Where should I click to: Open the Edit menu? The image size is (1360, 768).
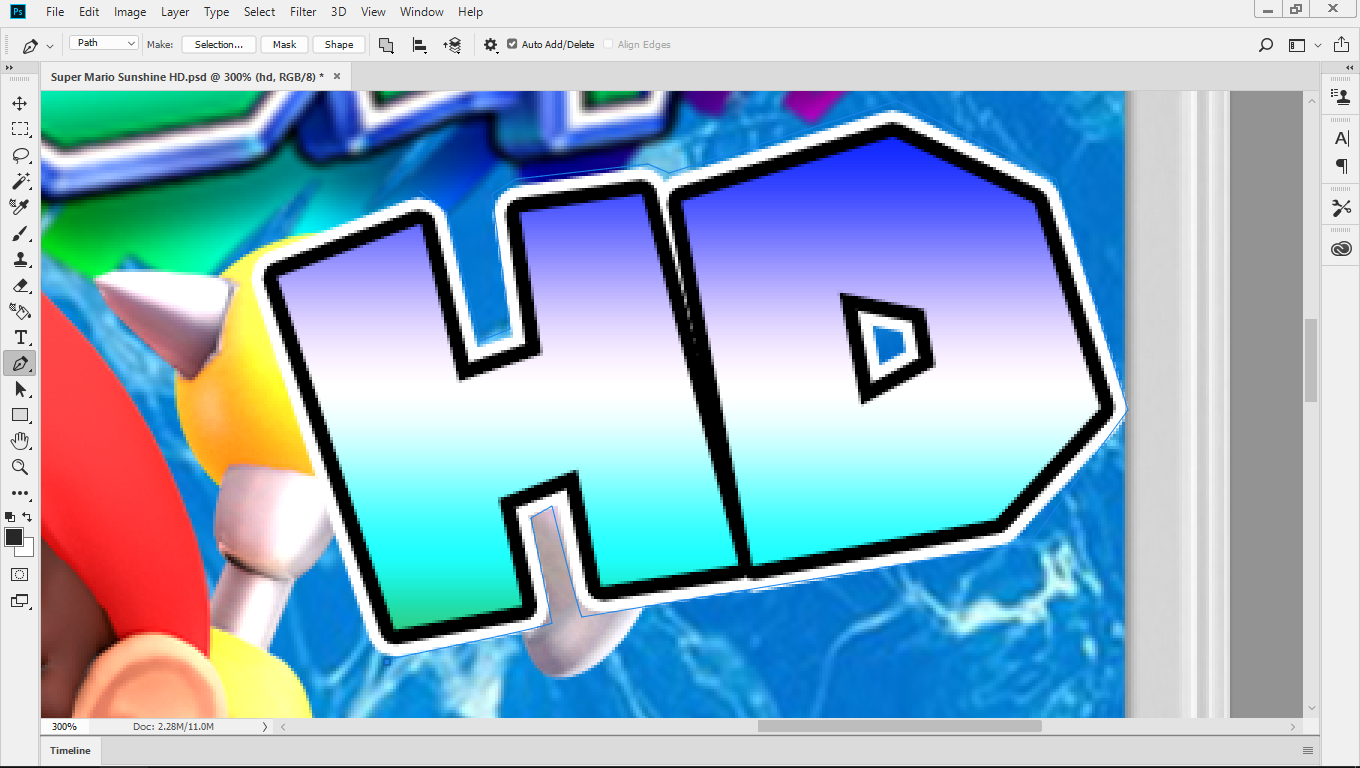pos(89,12)
